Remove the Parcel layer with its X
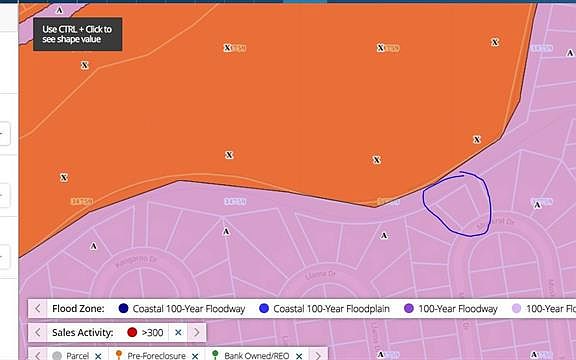The width and height of the screenshot is (576, 360). click(98, 356)
